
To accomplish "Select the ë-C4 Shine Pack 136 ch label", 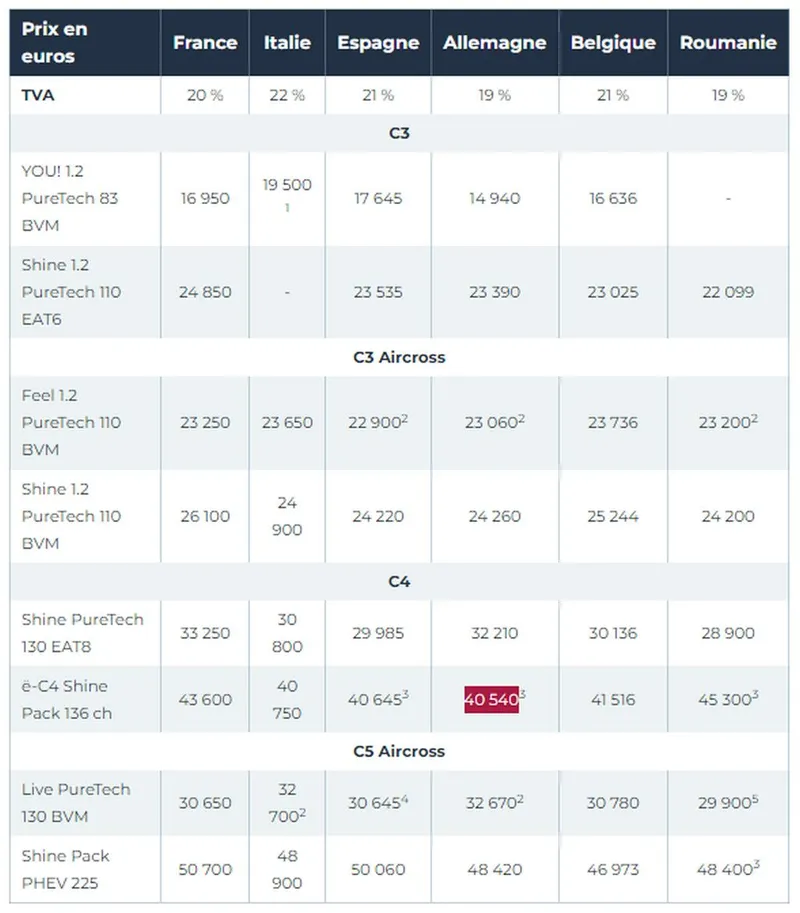I will [x=67, y=699].
